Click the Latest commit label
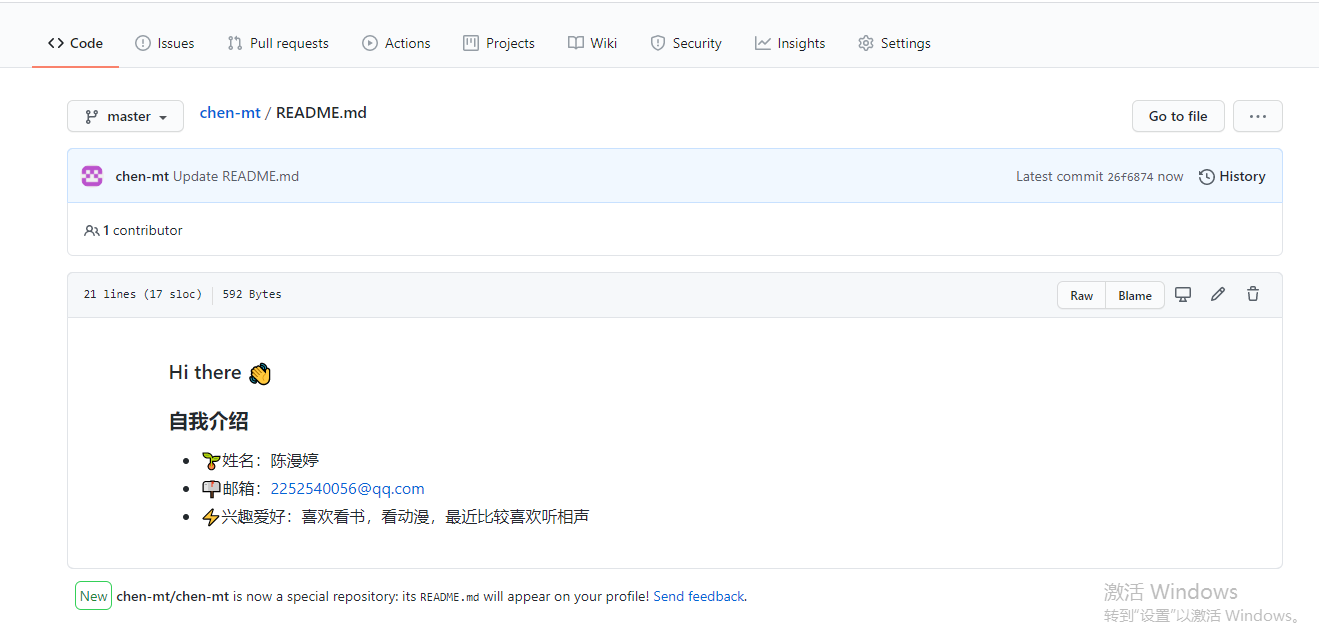This screenshot has width=1319, height=631. (1059, 176)
